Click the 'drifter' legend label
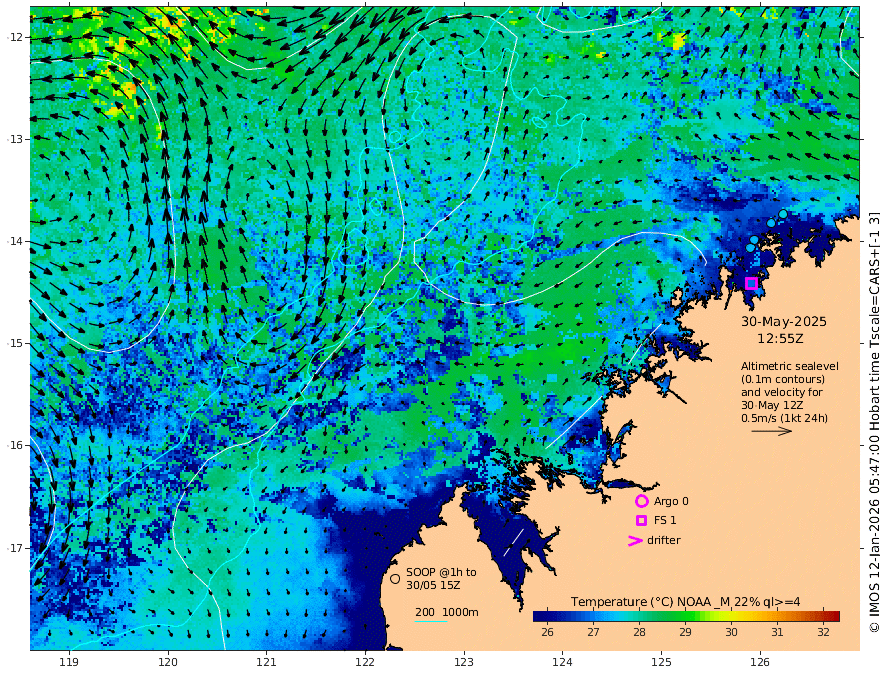Viewport: 880px width, 680px height. point(664,540)
